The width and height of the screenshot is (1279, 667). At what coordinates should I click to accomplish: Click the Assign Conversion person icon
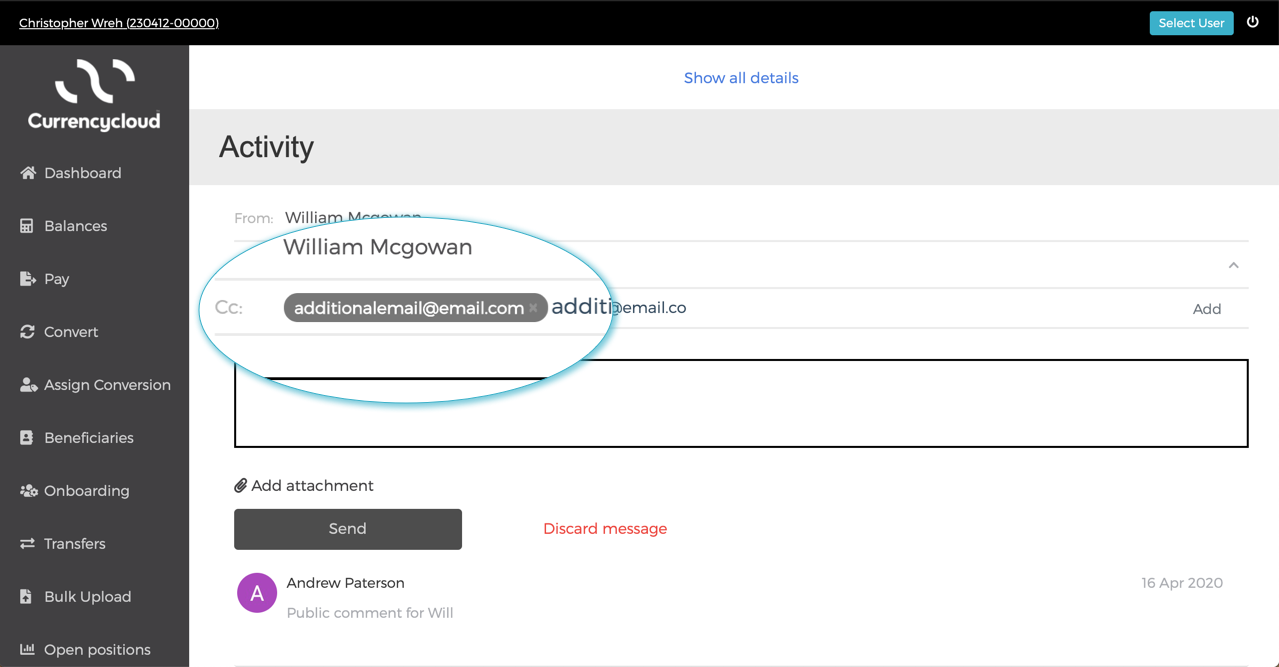click(x=28, y=385)
